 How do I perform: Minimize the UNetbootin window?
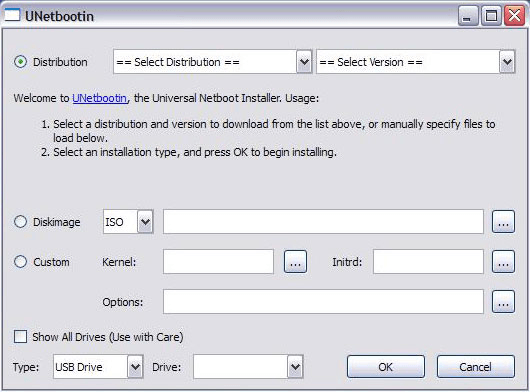click(468, 16)
